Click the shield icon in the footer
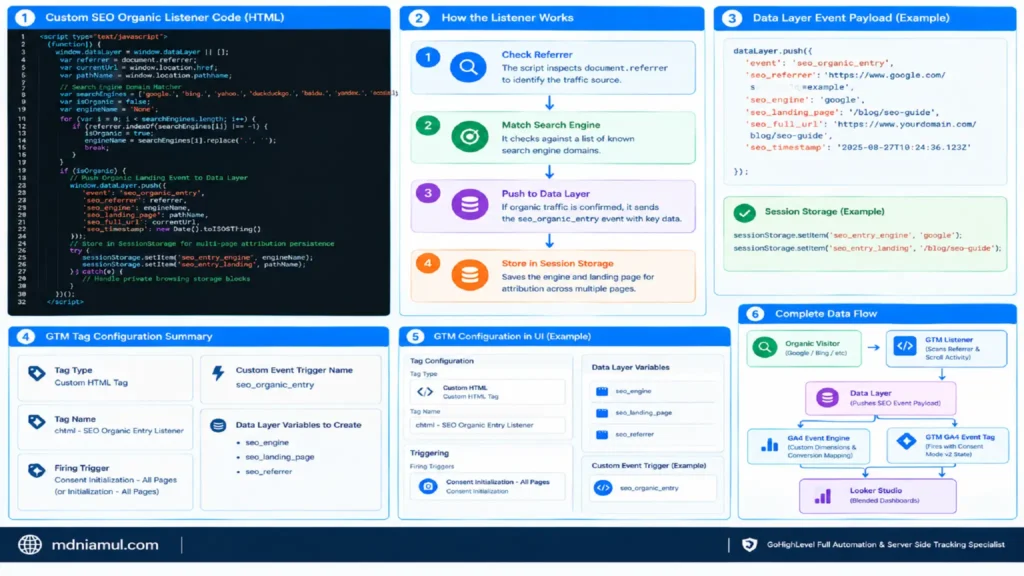The height and width of the screenshot is (576, 1024). click(750, 545)
